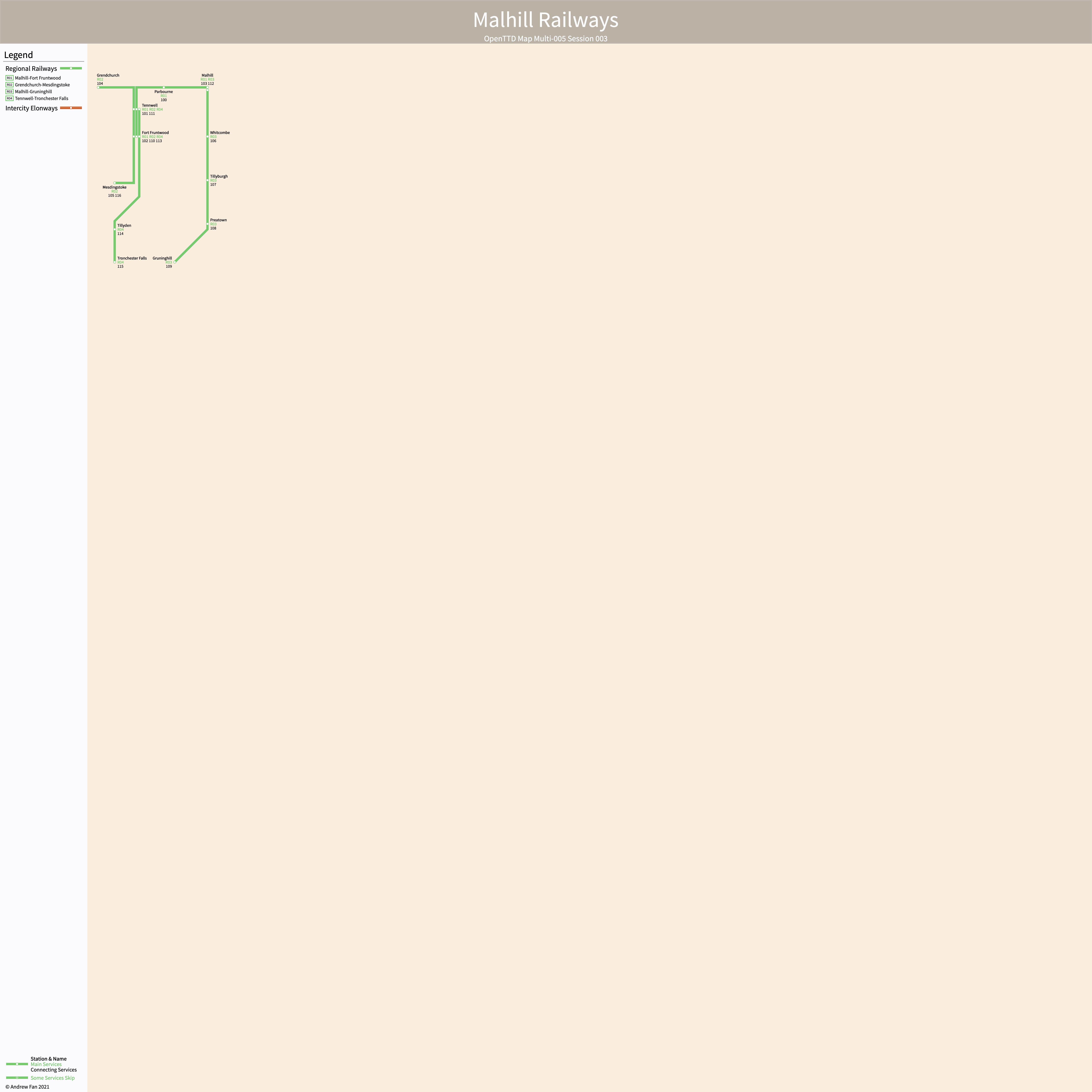Viewport: 1092px width, 1092px height.
Task: Select the Grendchurch-Mesdingstoke legend entry
Action: click(x=42, y=85)
